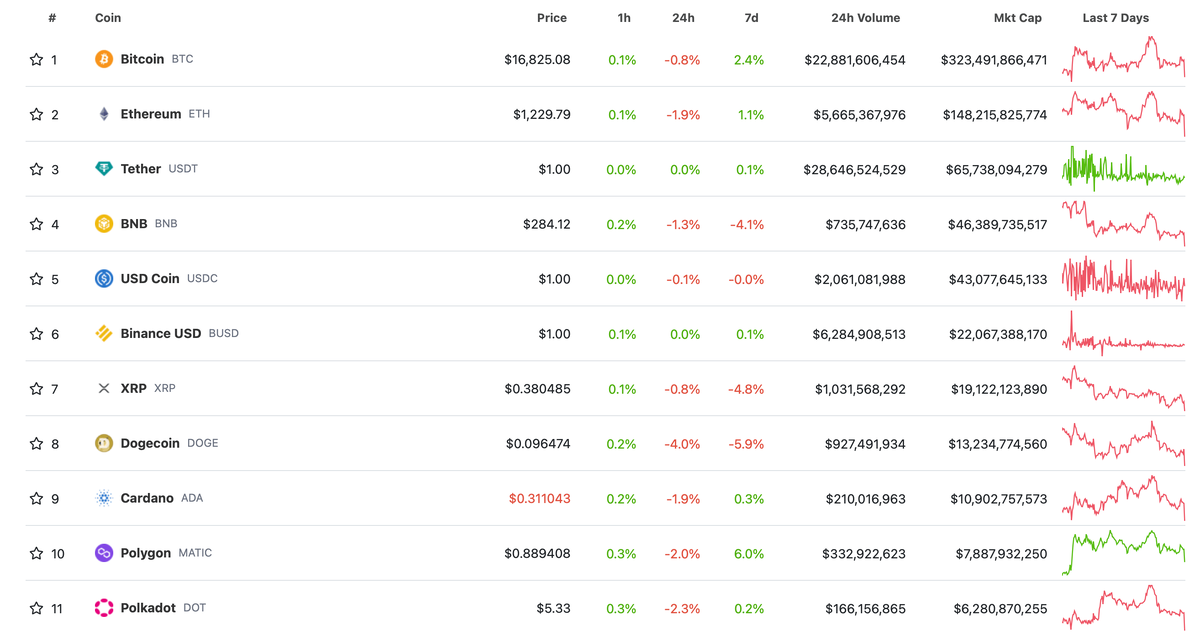This screenshot has height=632, width=1200.
Task: Open the Tether coin page link
Action: coord(141,169)
